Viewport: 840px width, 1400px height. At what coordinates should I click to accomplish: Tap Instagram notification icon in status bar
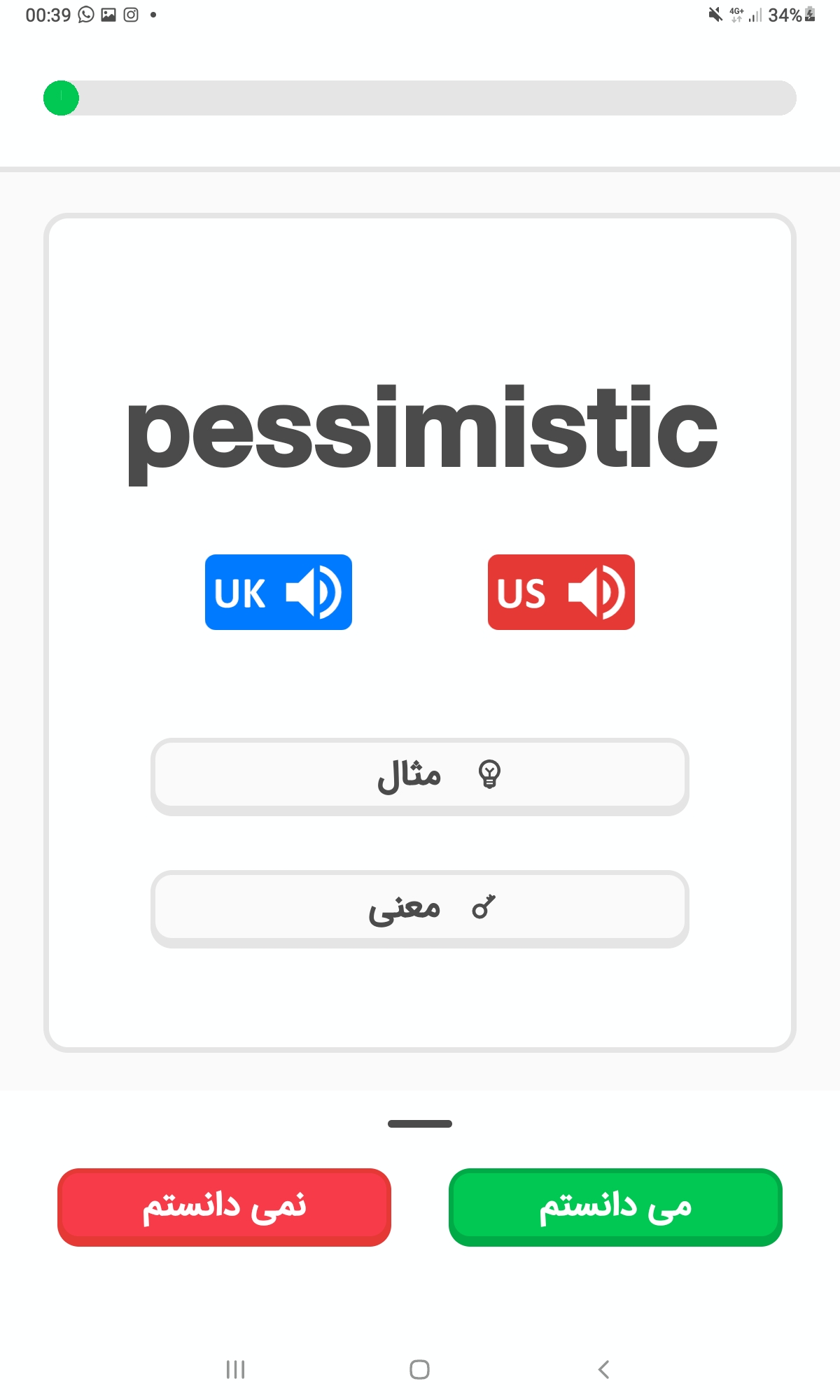point(131,15)
